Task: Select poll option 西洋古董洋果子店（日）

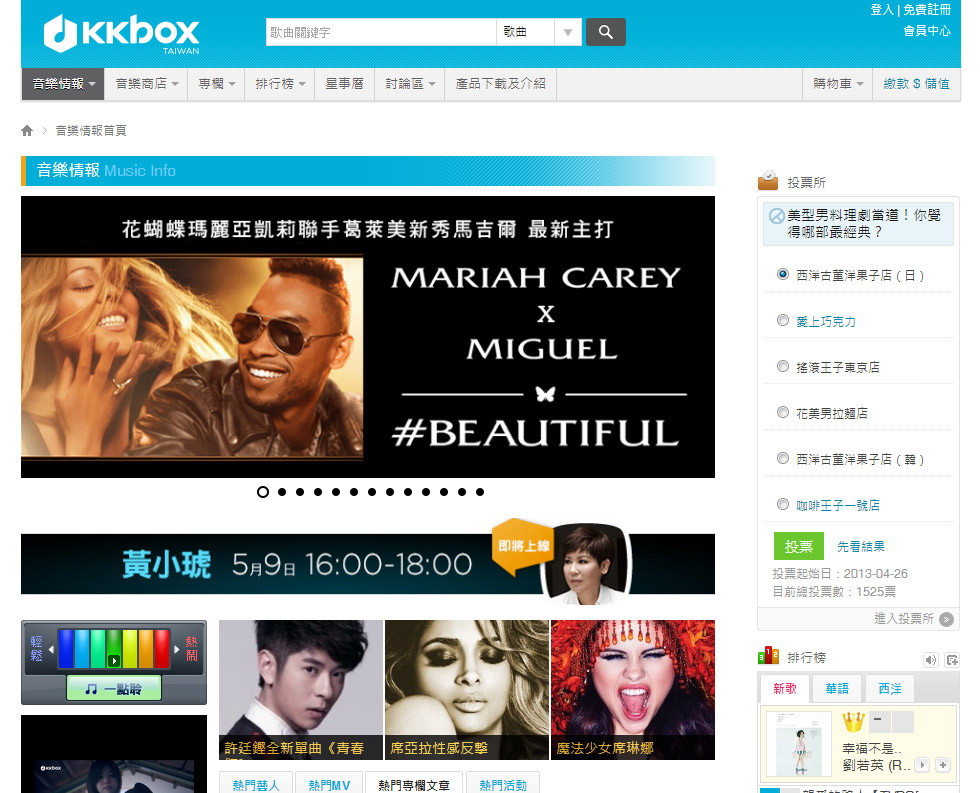Action: click(x=782, y=274)
